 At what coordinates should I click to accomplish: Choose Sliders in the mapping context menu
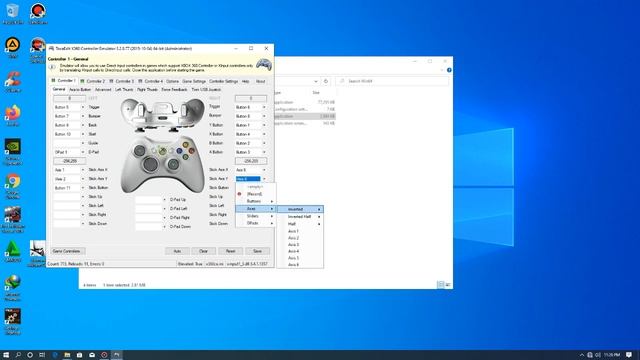click(x=256, y=216)
